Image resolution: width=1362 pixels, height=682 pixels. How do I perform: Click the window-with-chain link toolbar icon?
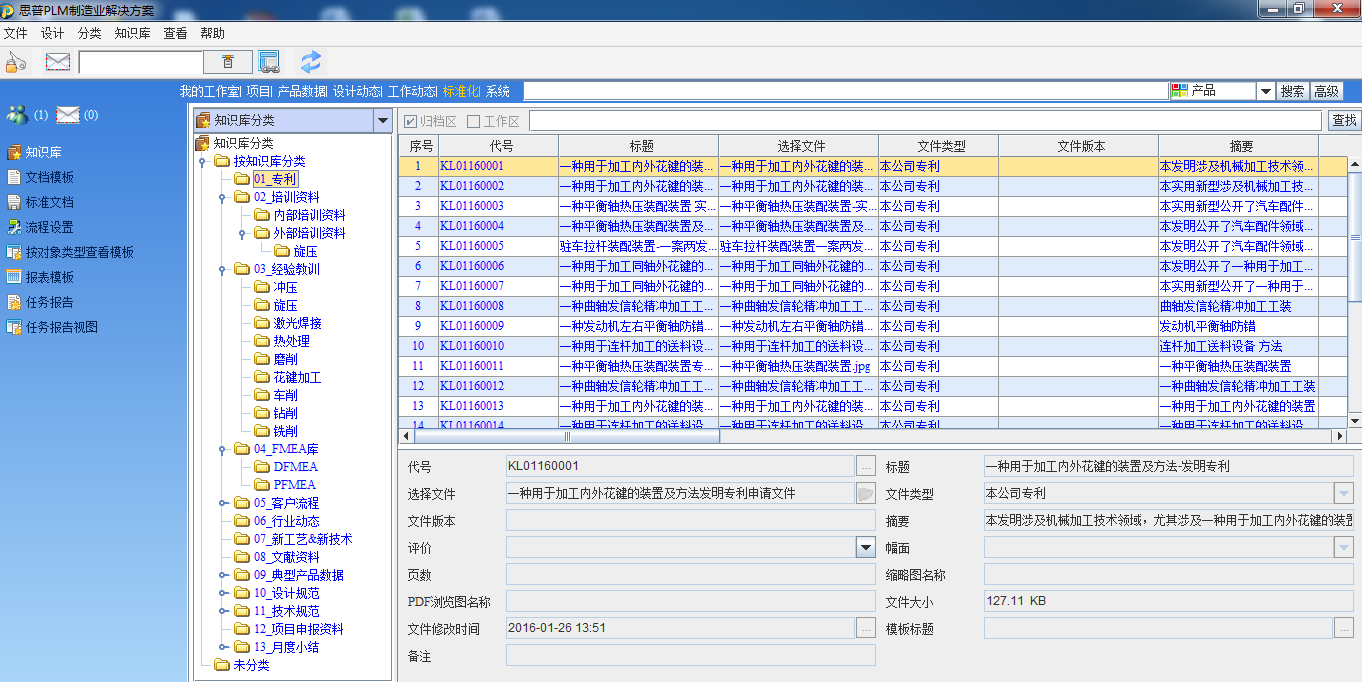click(268, 62)
